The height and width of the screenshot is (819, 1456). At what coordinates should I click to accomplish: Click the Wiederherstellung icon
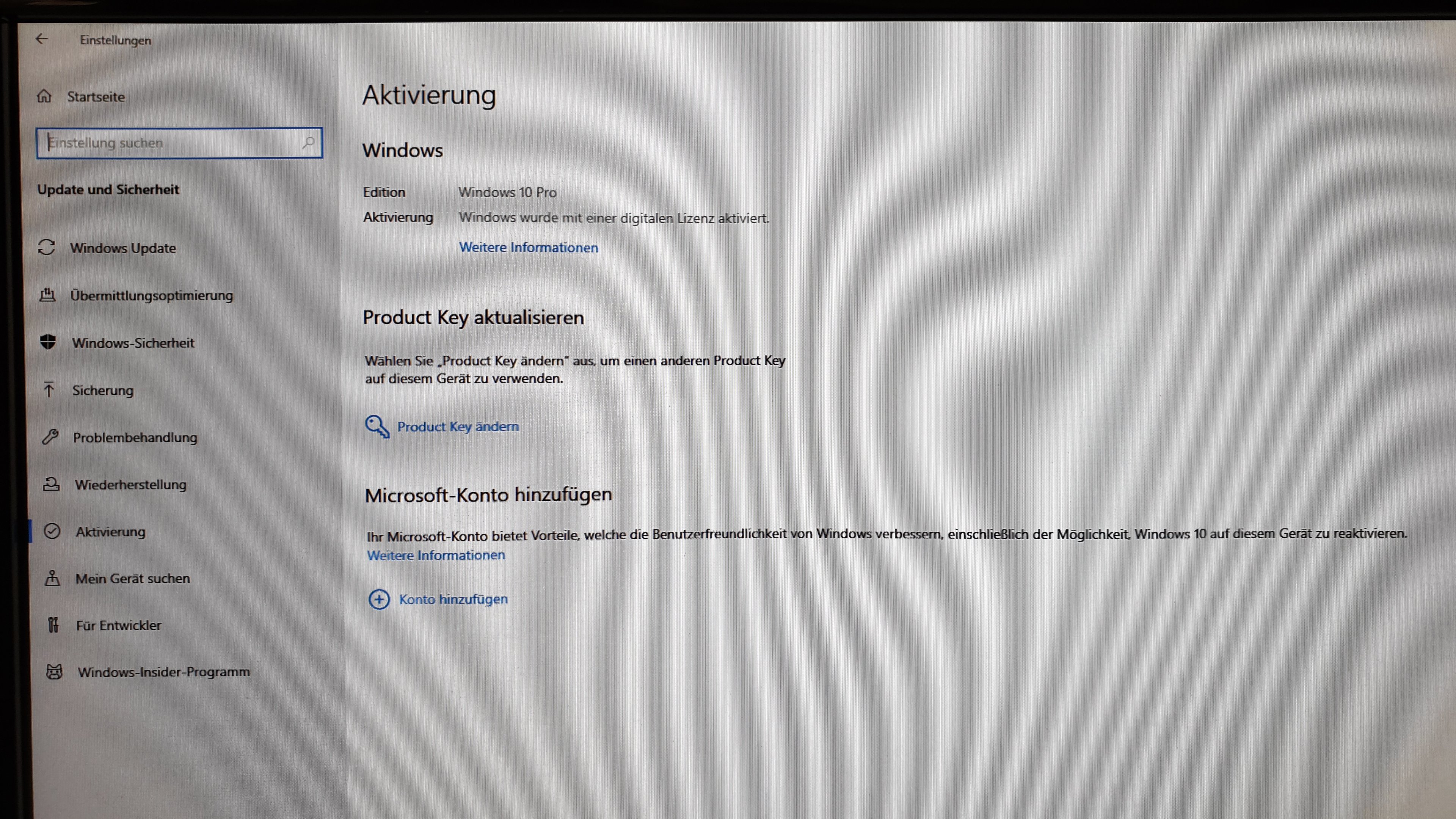click(51, 484)
